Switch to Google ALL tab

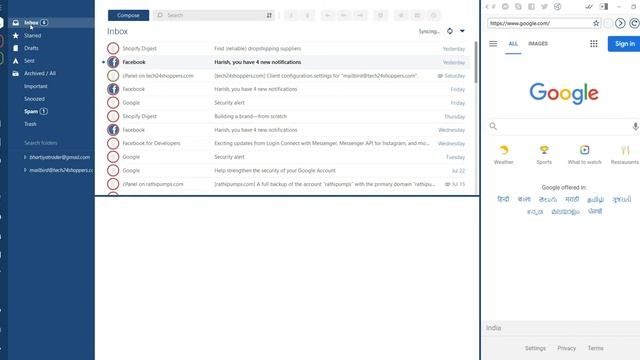513,44
